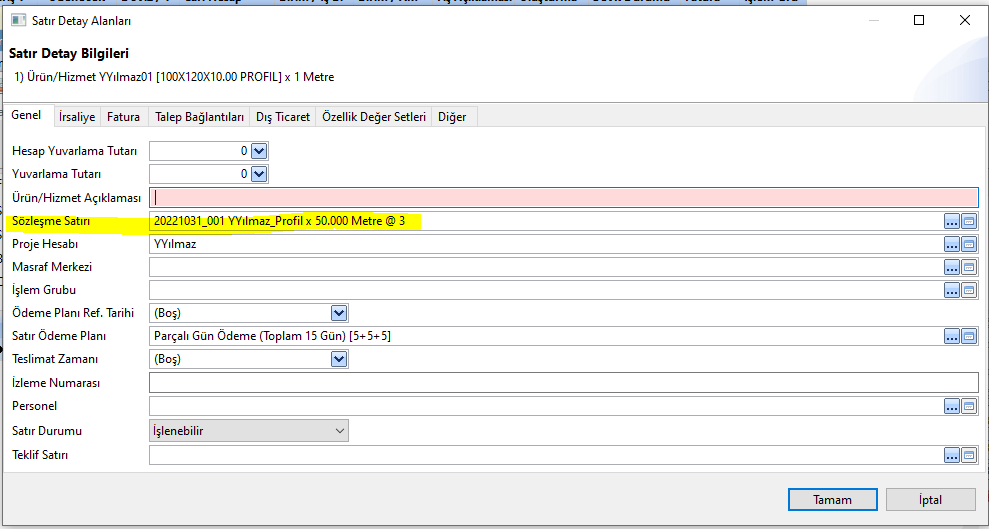Open the Teklif Satırı detail card icon

click(969, 455)
